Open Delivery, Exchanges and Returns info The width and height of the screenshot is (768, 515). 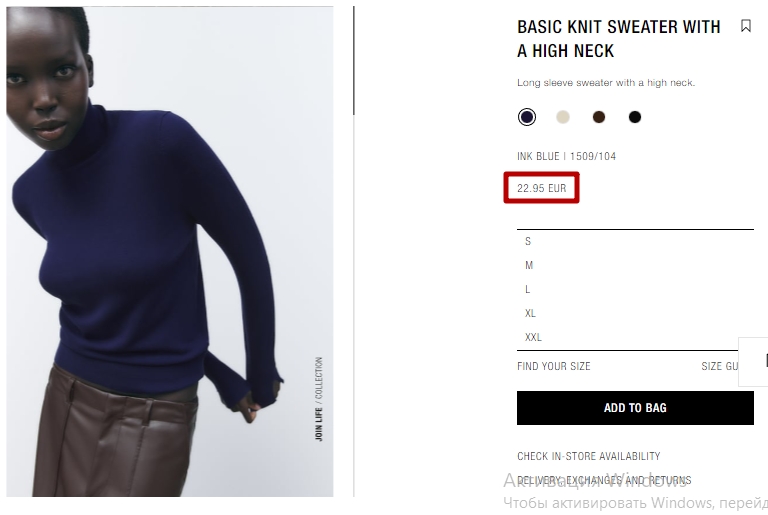click(604, 480)
